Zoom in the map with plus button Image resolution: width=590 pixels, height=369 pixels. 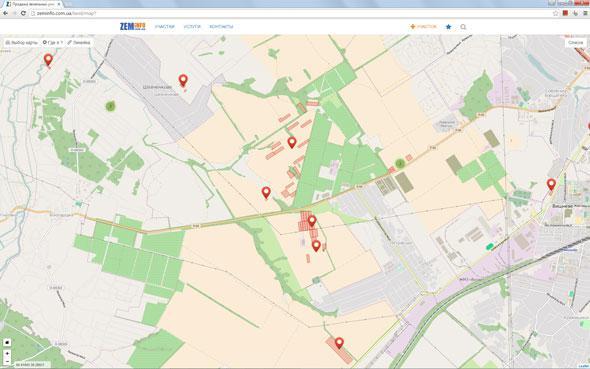(7, 354)
